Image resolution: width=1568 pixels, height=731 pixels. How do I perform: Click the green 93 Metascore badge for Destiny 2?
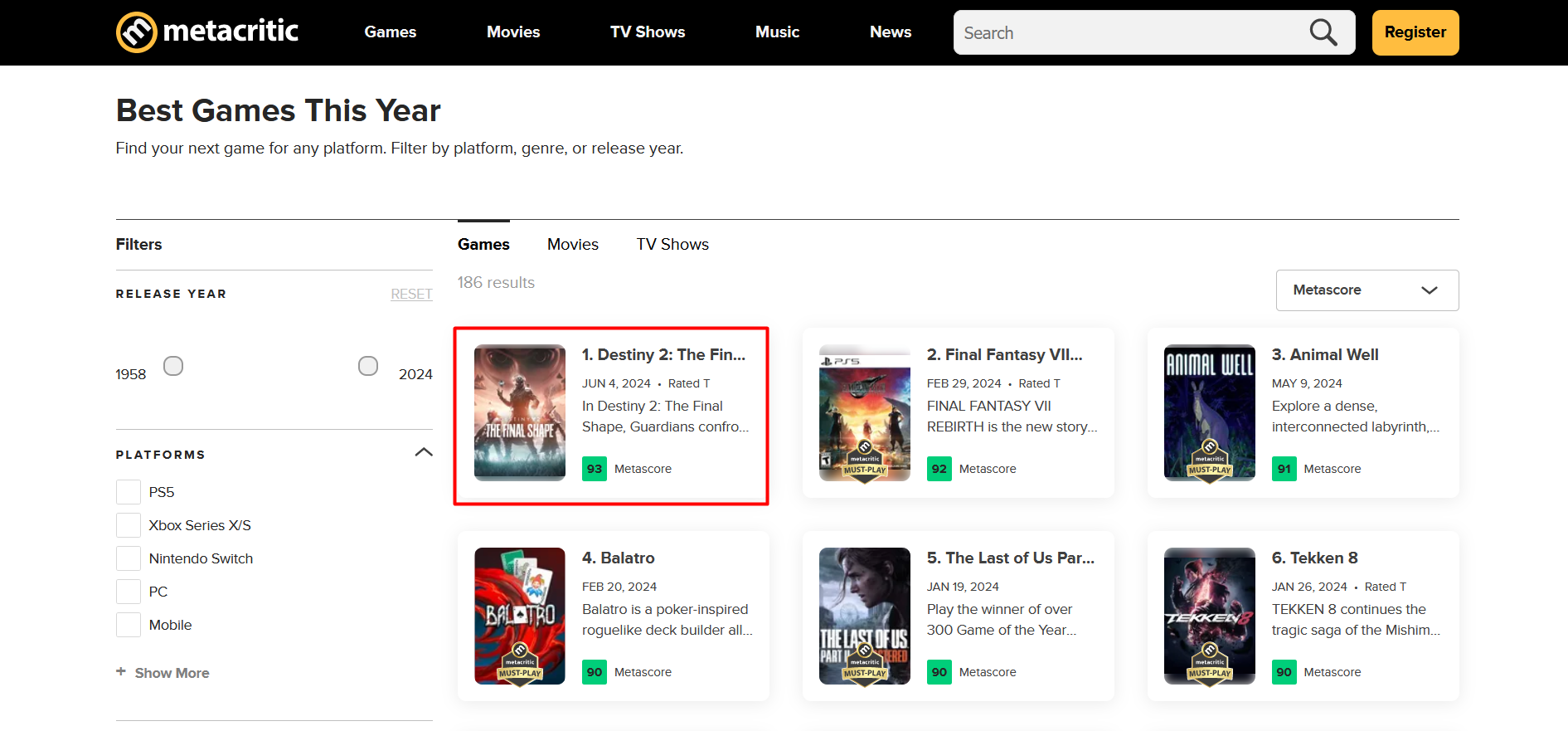[x=595, y=469]
